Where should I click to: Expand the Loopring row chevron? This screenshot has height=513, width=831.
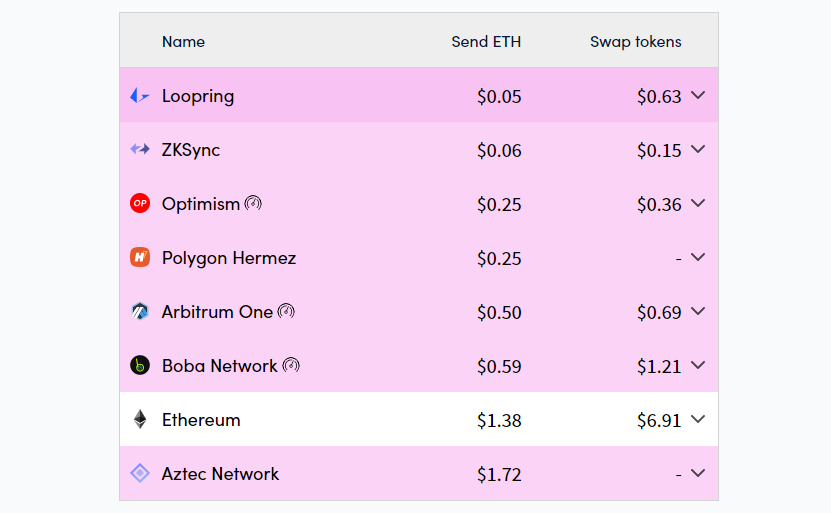pos(698,96)
